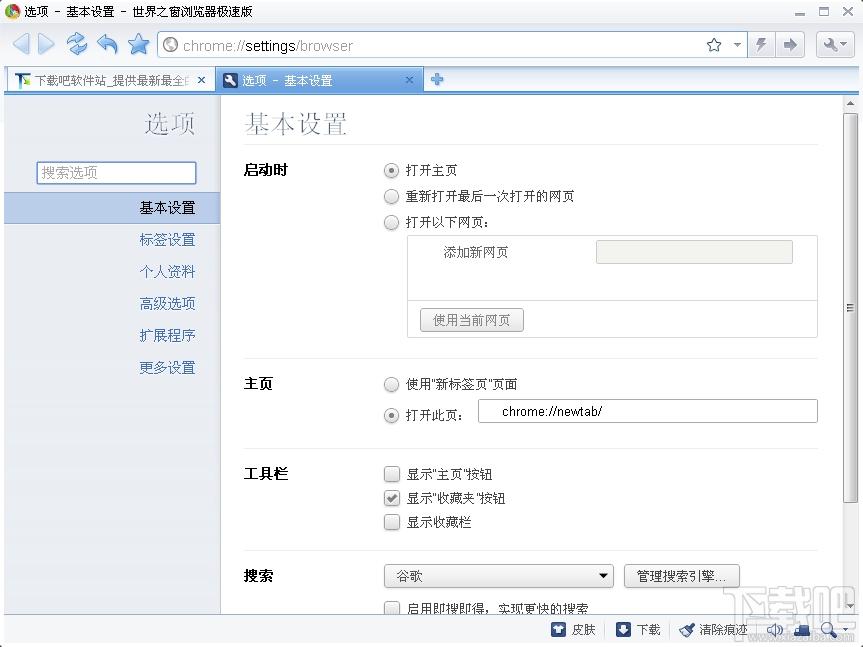Screen dimensions: 863x647
Task: Open page zoom magnifier icon
Action: point(828,629)
